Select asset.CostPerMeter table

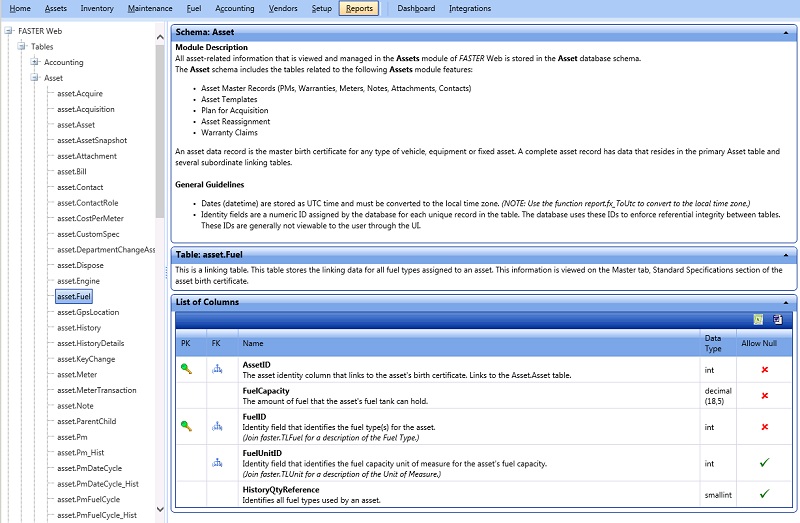tap(90, 218)
